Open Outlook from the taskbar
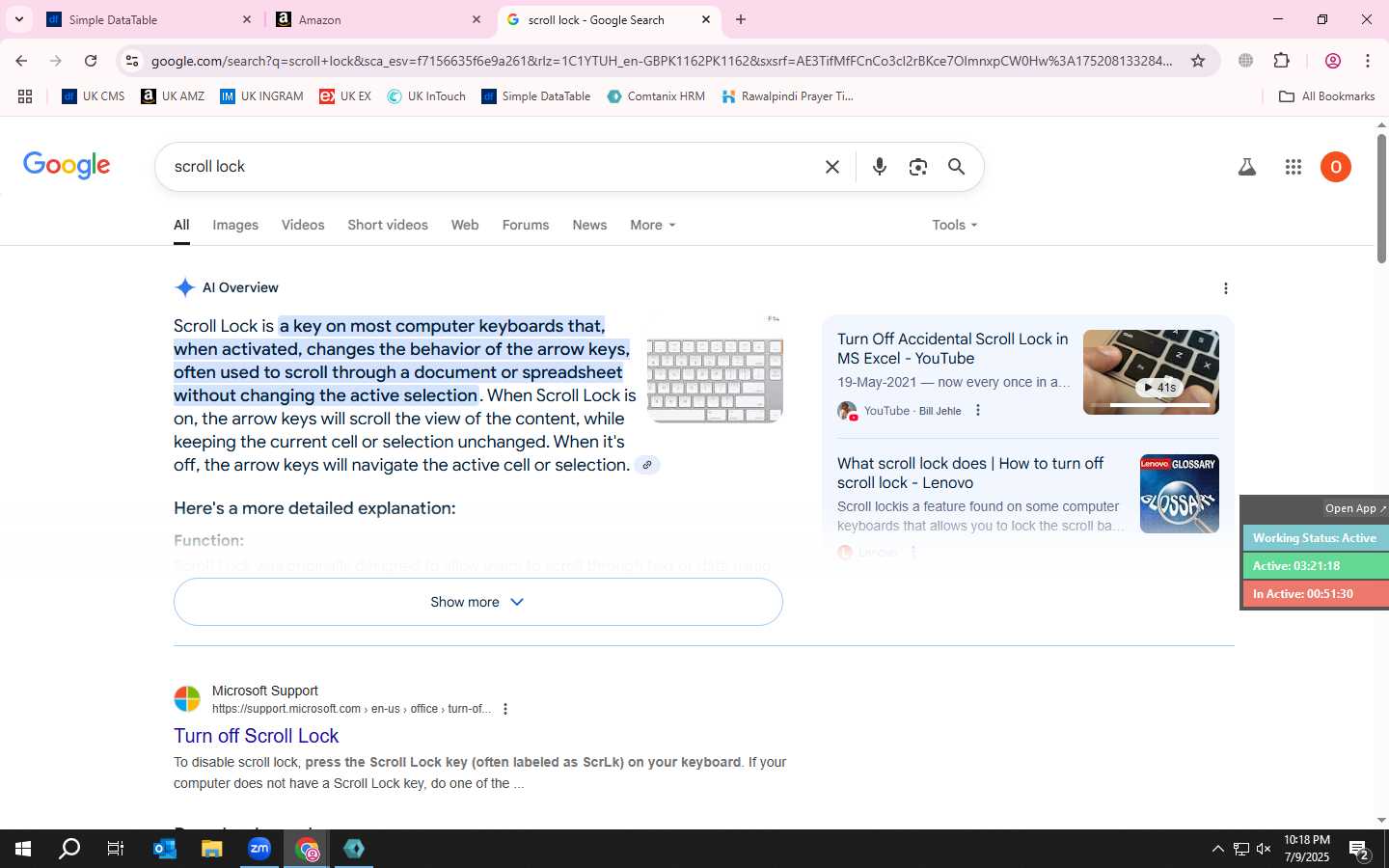 click(x=165, y=849)
